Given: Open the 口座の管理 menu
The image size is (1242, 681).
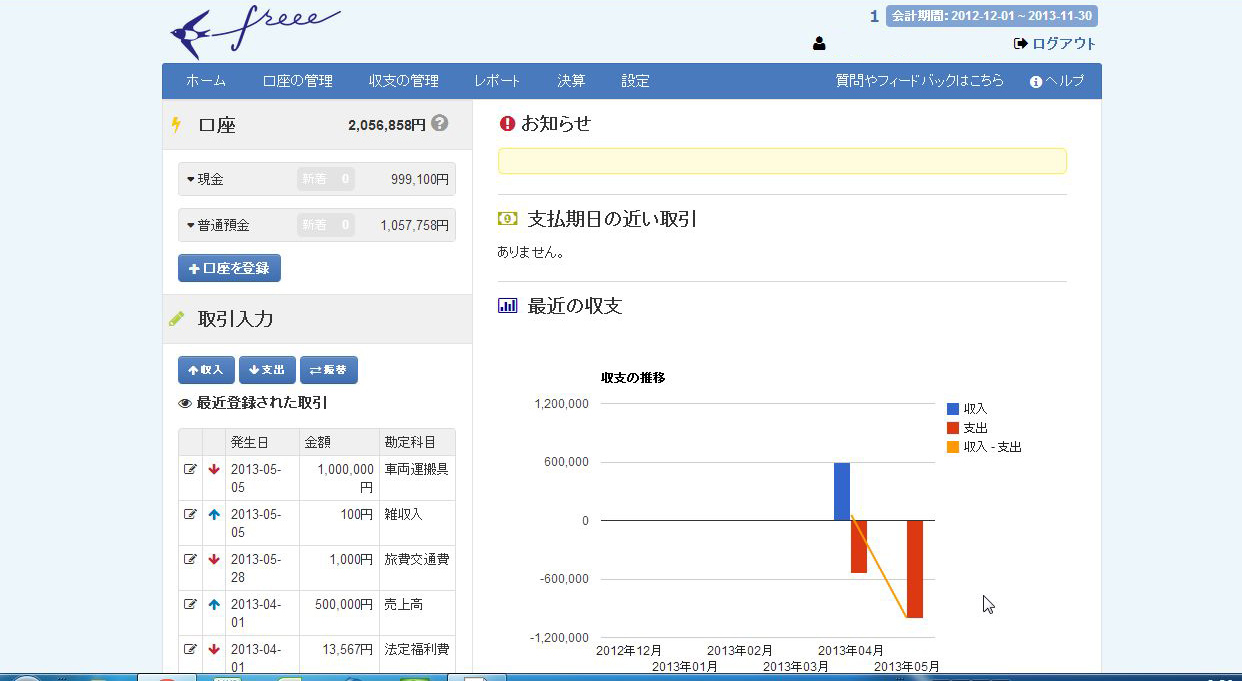Looking at the screenshot, I should point(298,81).
